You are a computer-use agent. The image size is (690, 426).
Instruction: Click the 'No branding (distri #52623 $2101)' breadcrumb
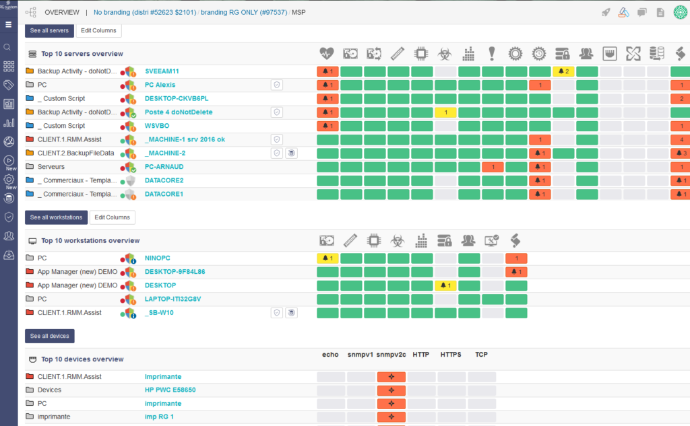[x=148, y=12]
